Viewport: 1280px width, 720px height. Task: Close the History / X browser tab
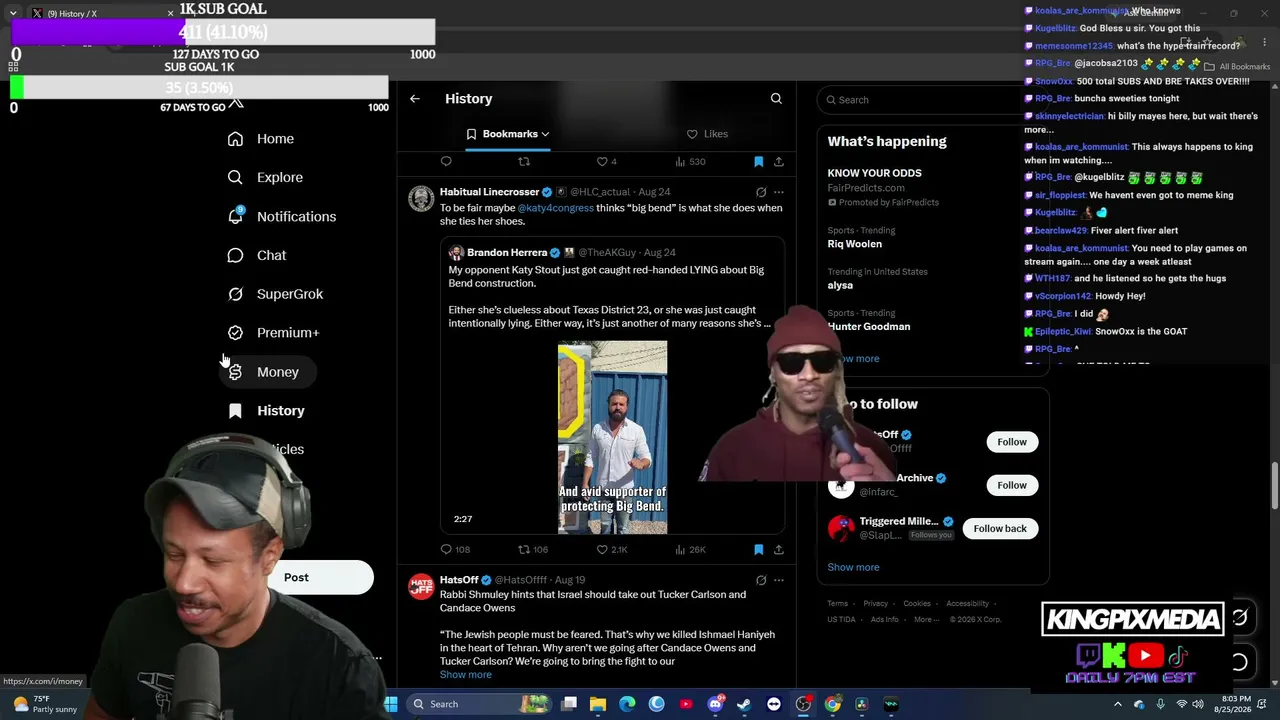(170, 13)
